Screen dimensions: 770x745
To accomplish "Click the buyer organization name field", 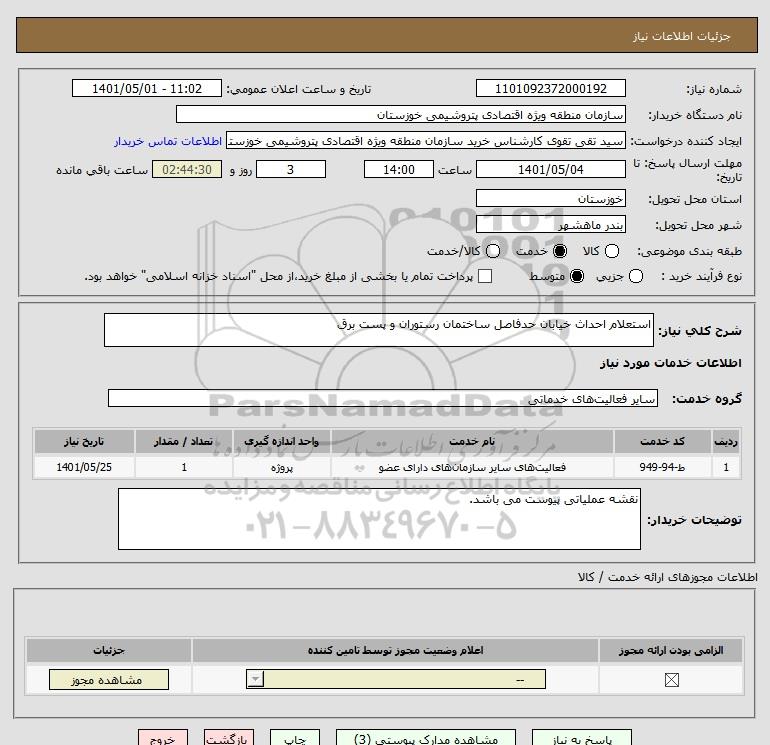I will [x=401, y=115].
